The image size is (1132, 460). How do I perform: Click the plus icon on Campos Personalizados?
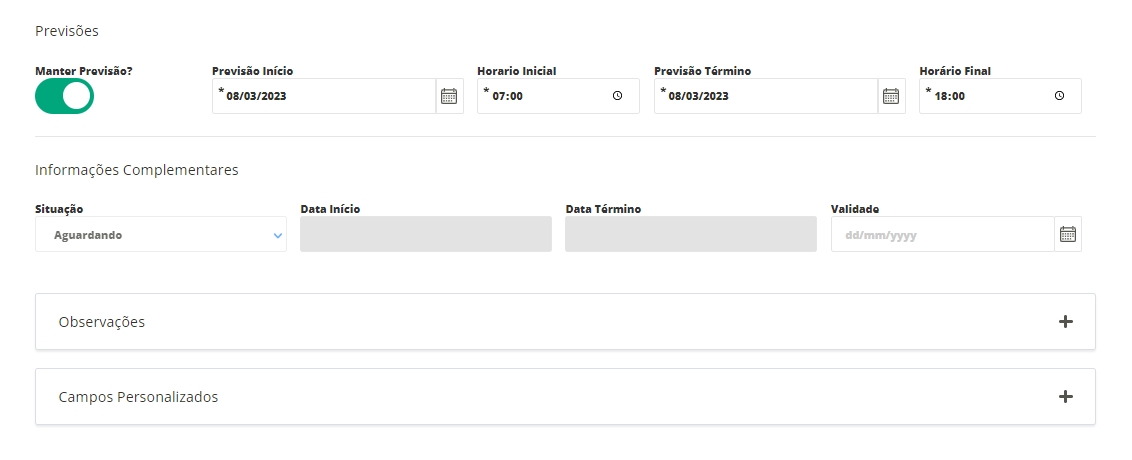[1066, 397]
